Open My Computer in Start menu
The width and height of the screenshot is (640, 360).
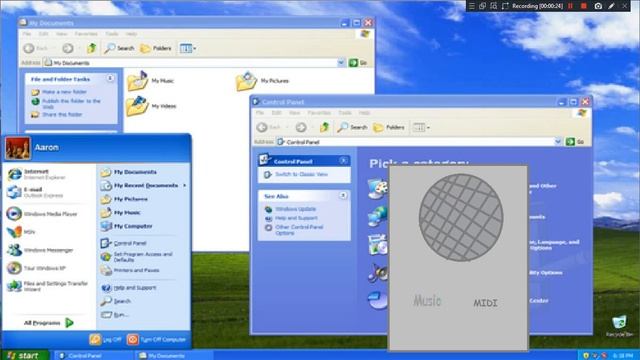[127, 226]
